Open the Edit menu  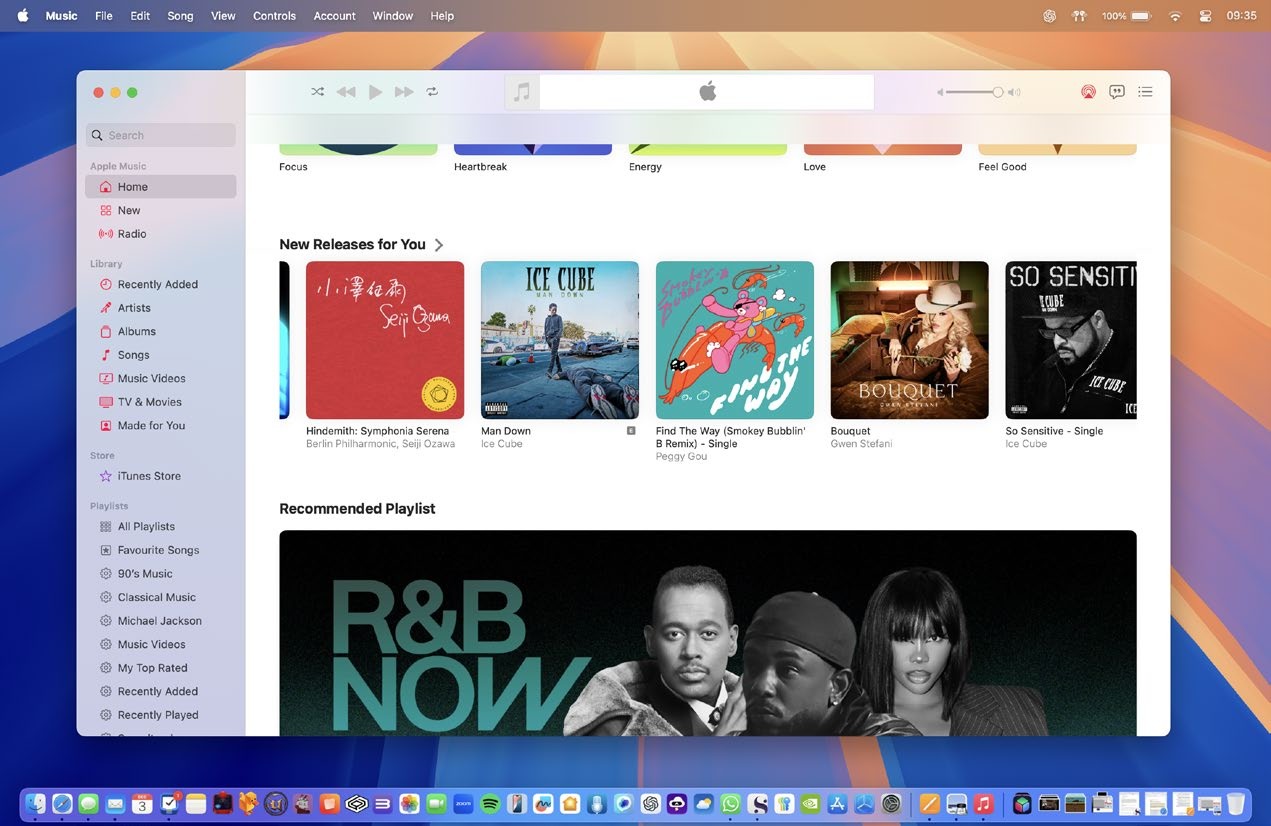point(140,16)
